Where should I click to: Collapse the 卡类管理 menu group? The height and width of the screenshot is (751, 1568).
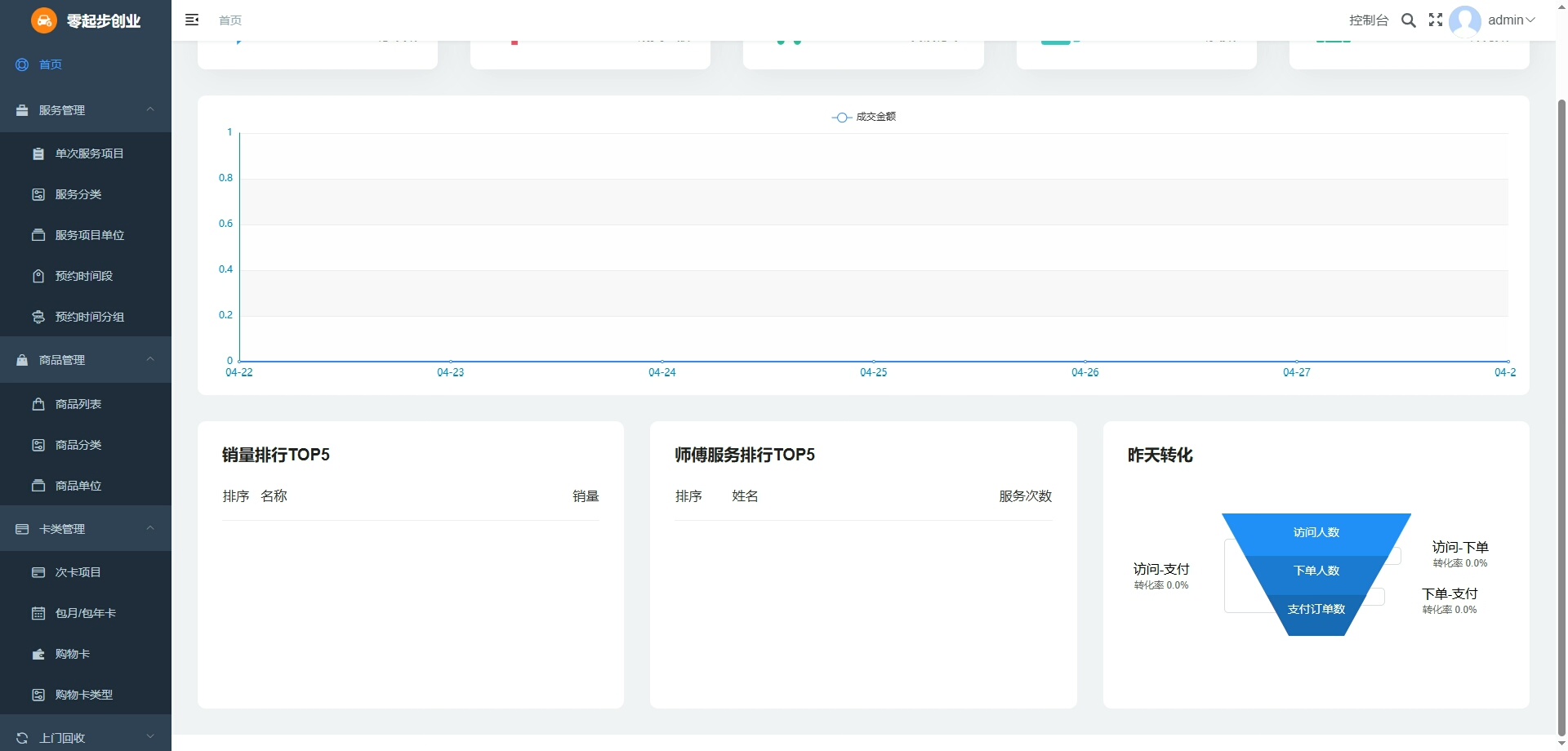[x=86, y=529]
